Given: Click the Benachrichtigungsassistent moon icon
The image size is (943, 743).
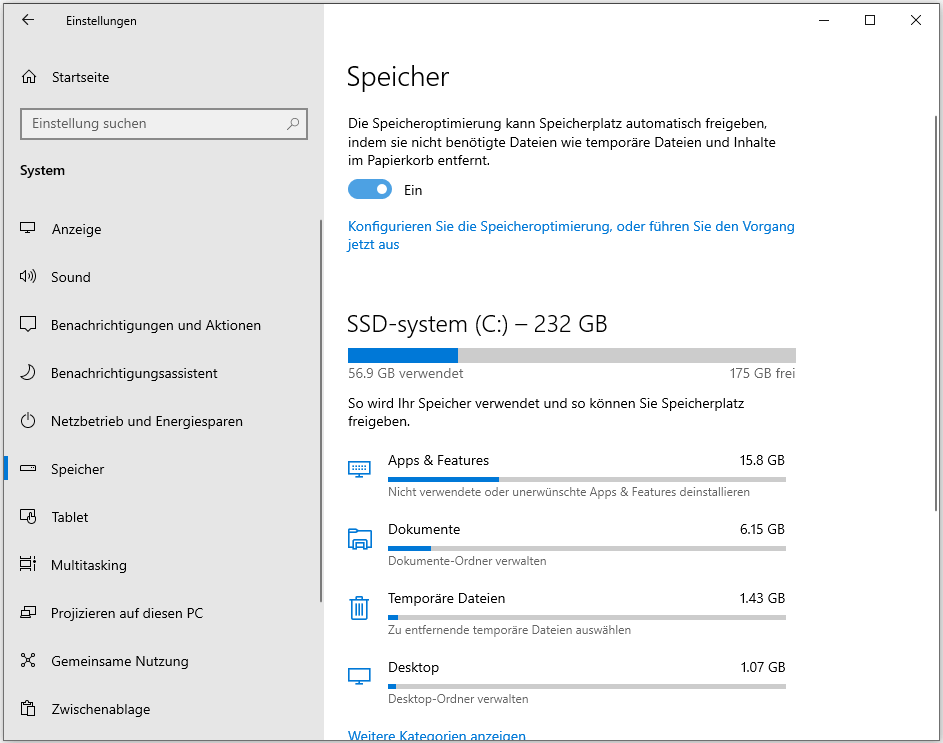Looking at the screenshot, I should coord(28,372).
